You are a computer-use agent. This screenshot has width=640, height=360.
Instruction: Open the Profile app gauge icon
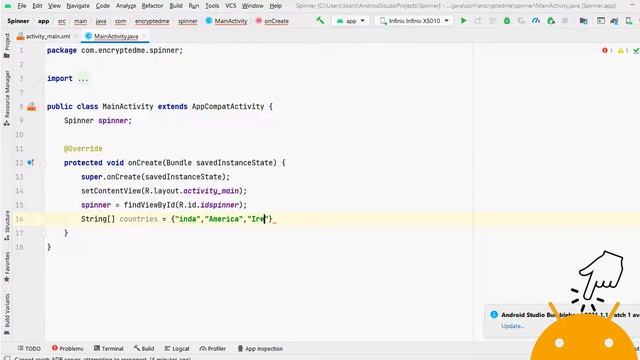point(536,20)
